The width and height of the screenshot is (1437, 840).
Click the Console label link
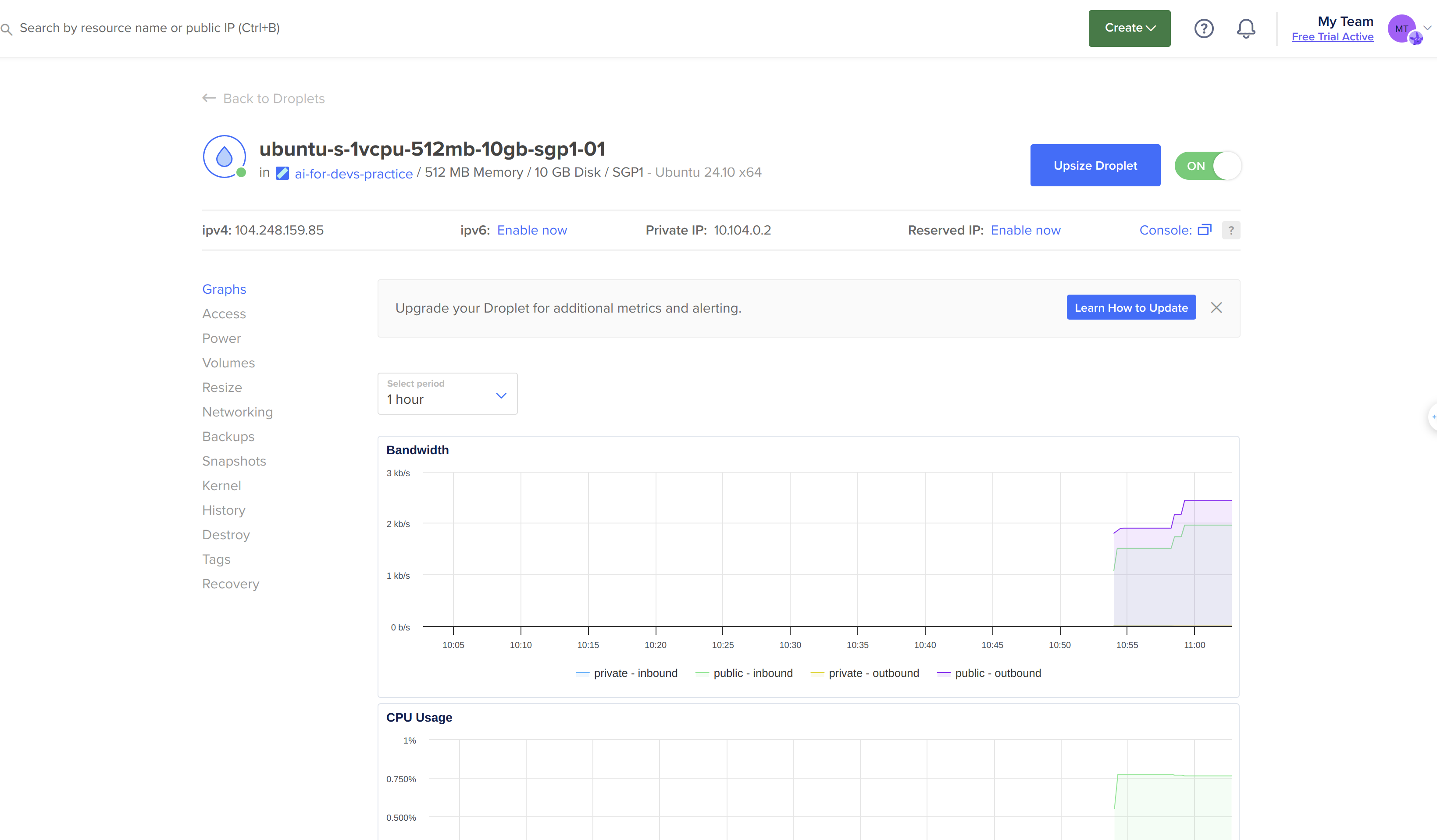(x=1165, y=231)
